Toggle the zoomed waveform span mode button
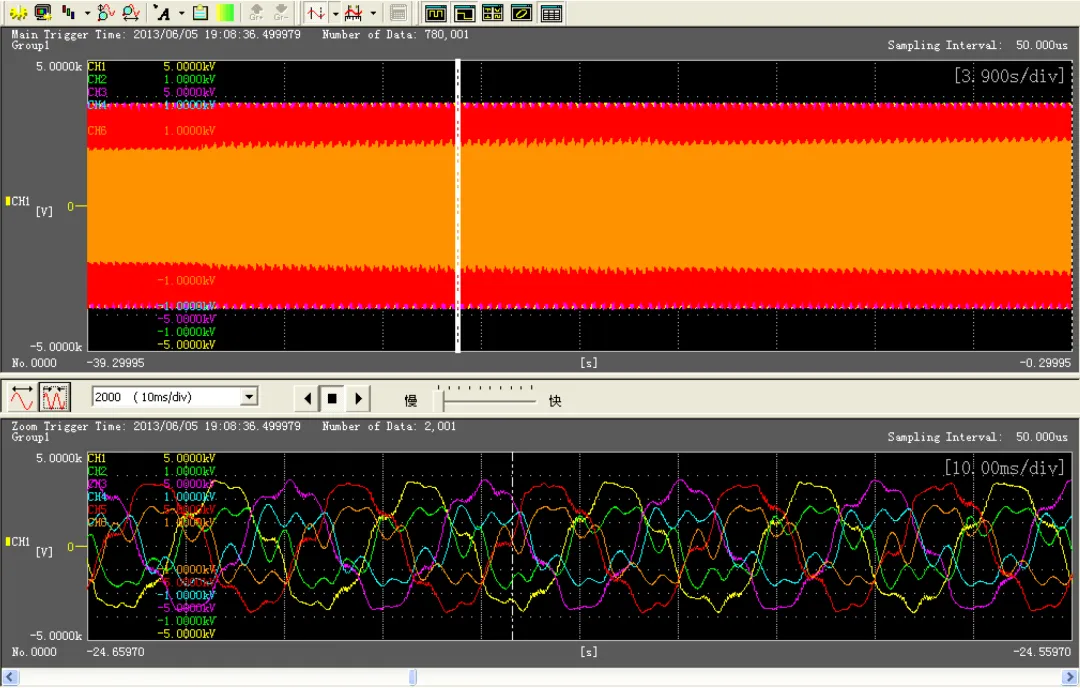 [55, 398]
